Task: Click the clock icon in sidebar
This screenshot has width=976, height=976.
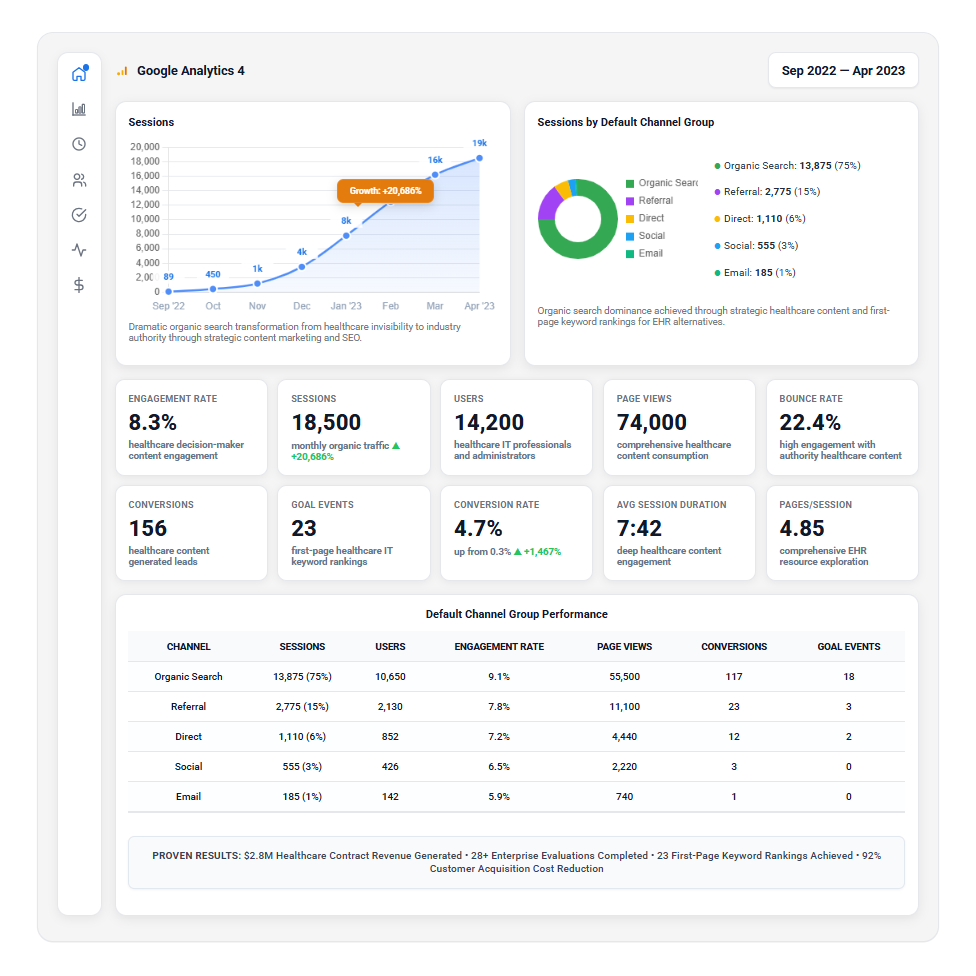Action: pos(79,144)
